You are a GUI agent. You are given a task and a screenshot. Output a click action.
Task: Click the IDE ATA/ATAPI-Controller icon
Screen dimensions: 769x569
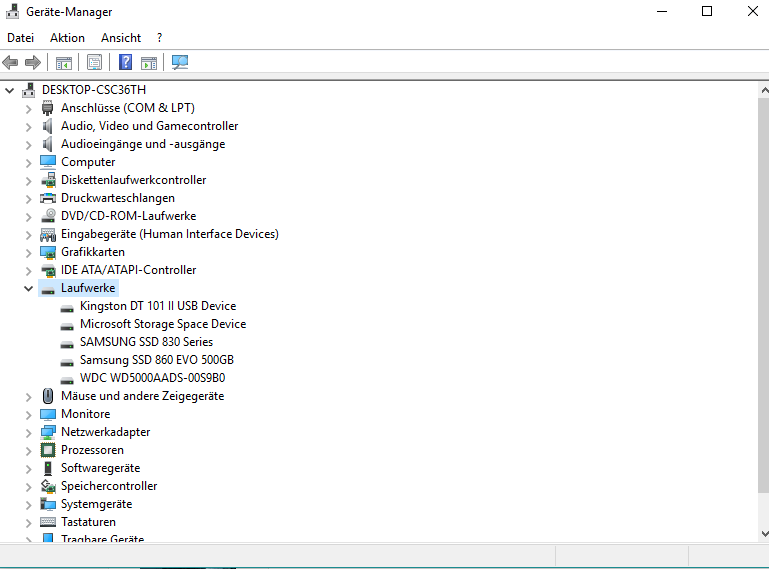pos(48,270)
